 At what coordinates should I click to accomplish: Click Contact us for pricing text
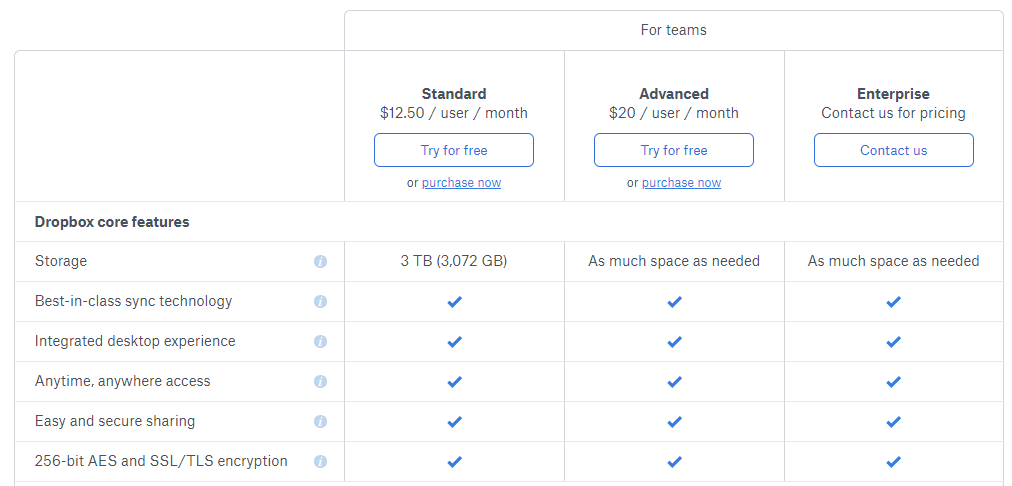[x=893, y=113]
